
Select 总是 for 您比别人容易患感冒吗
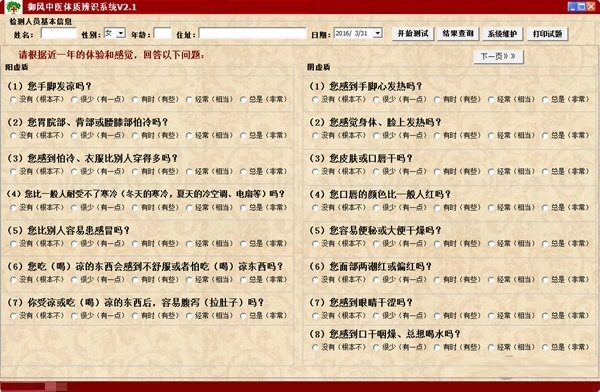click(x=243, y=244)
